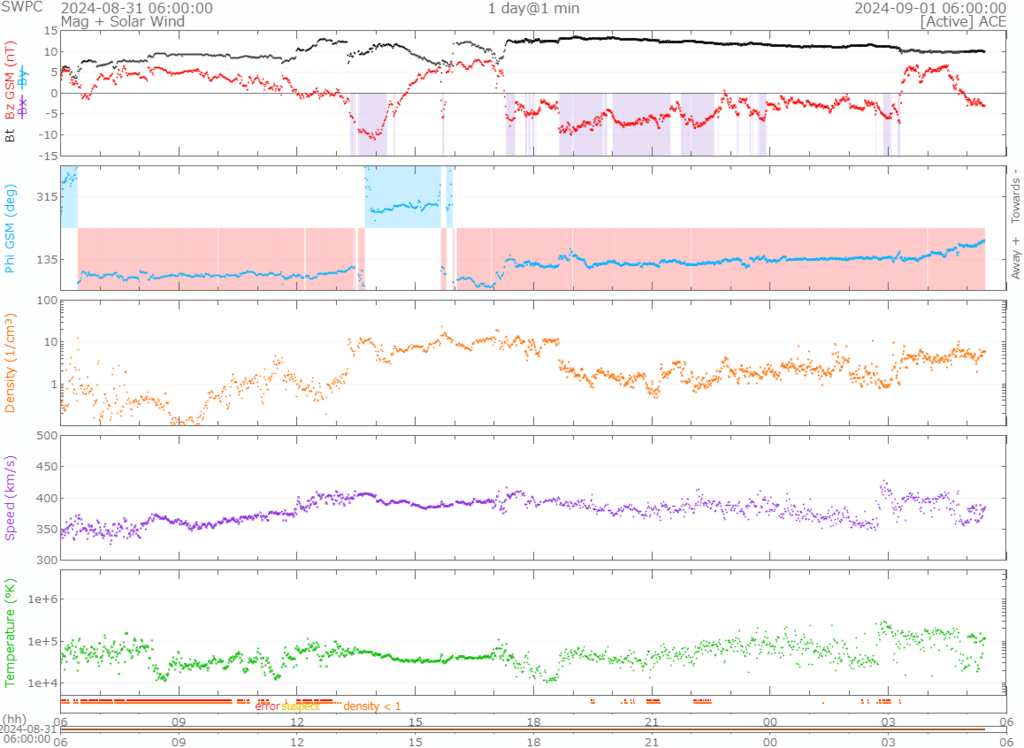This screenshot has width=1024, height=748.
Task: Click the timeline range bar at the bottom
Action: point(532,732)
